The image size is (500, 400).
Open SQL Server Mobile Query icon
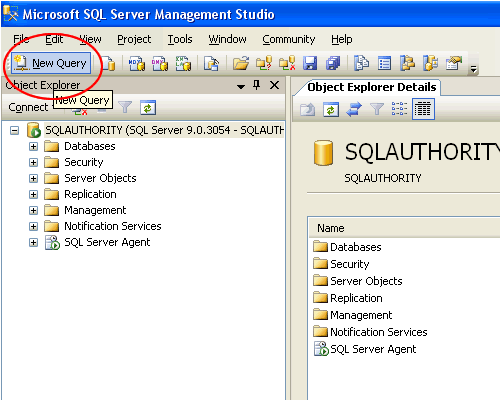[x=211, y=63]
